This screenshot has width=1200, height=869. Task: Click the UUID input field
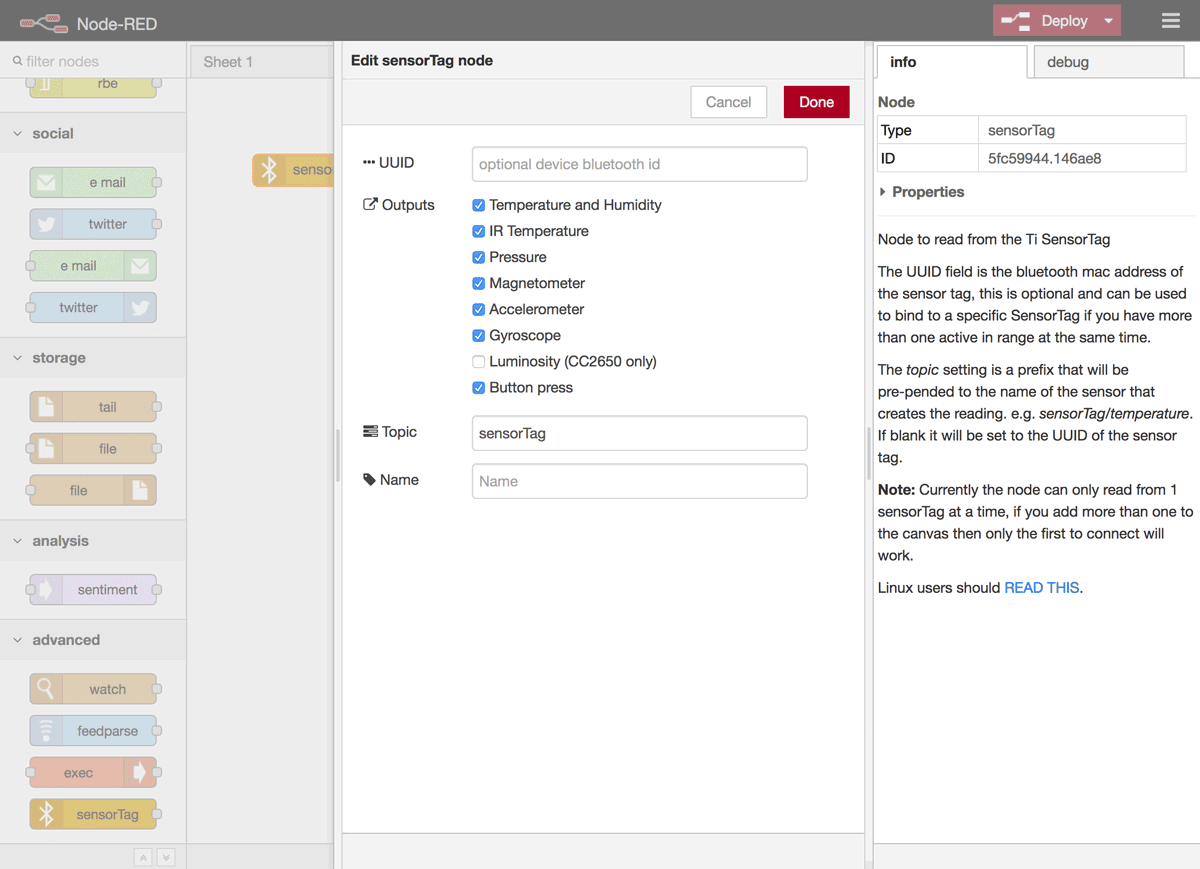click(x=639, y=164)
